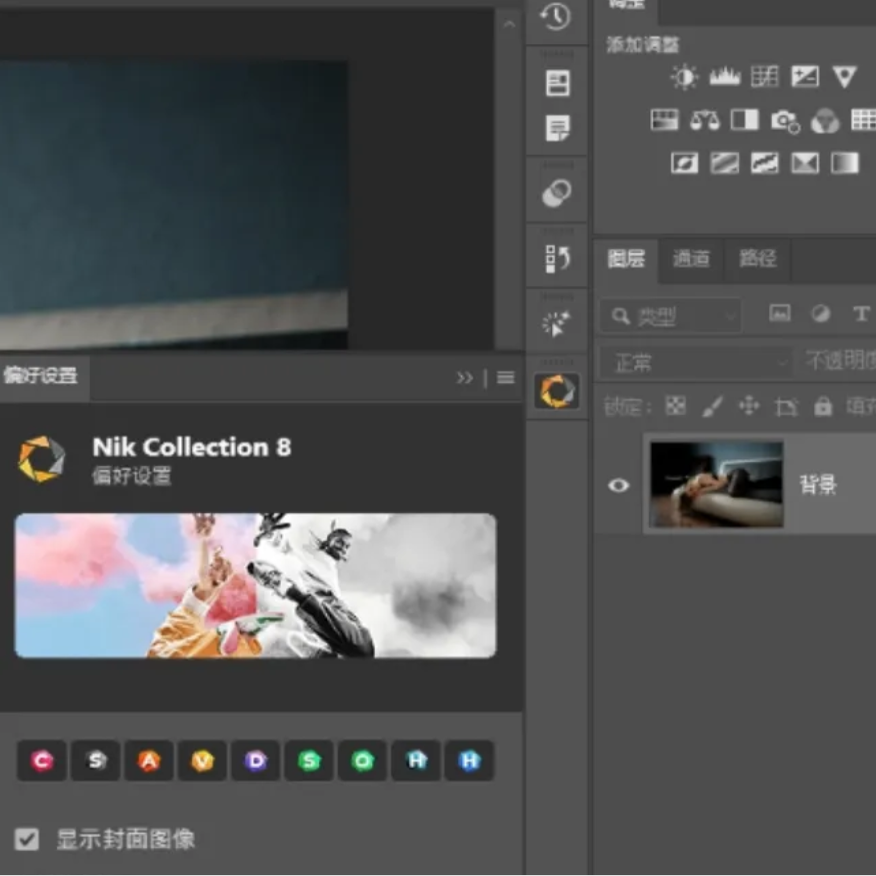Add a Channel Mixer adjustment (three circles)
The image size is (876, 876).
(x=825, y=121)
